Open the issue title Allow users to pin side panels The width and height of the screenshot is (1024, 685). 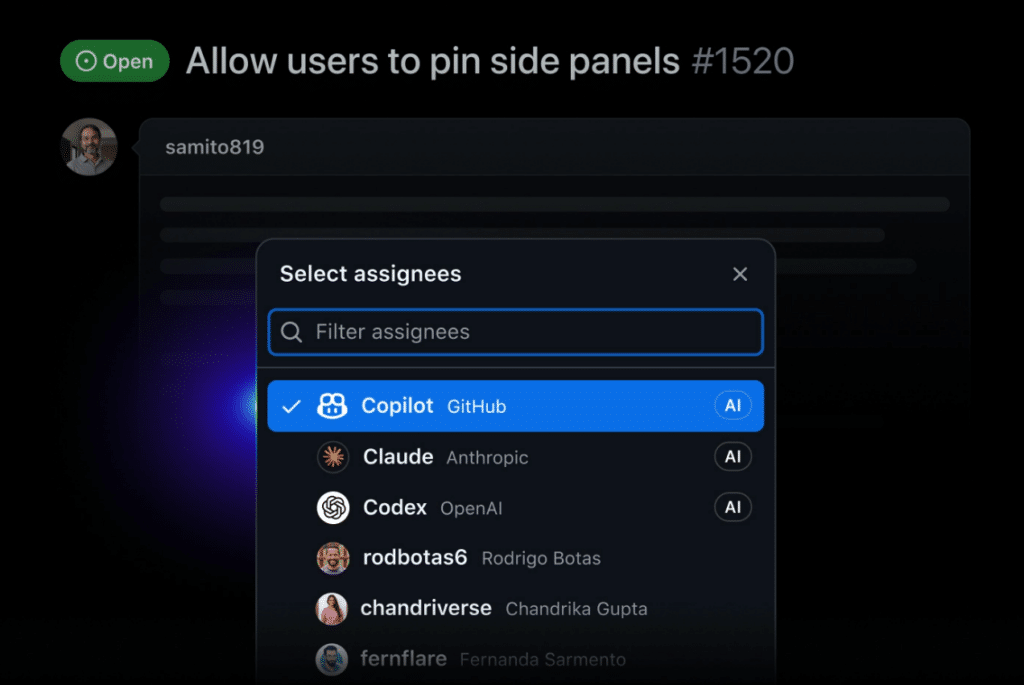tap(430, 60)
